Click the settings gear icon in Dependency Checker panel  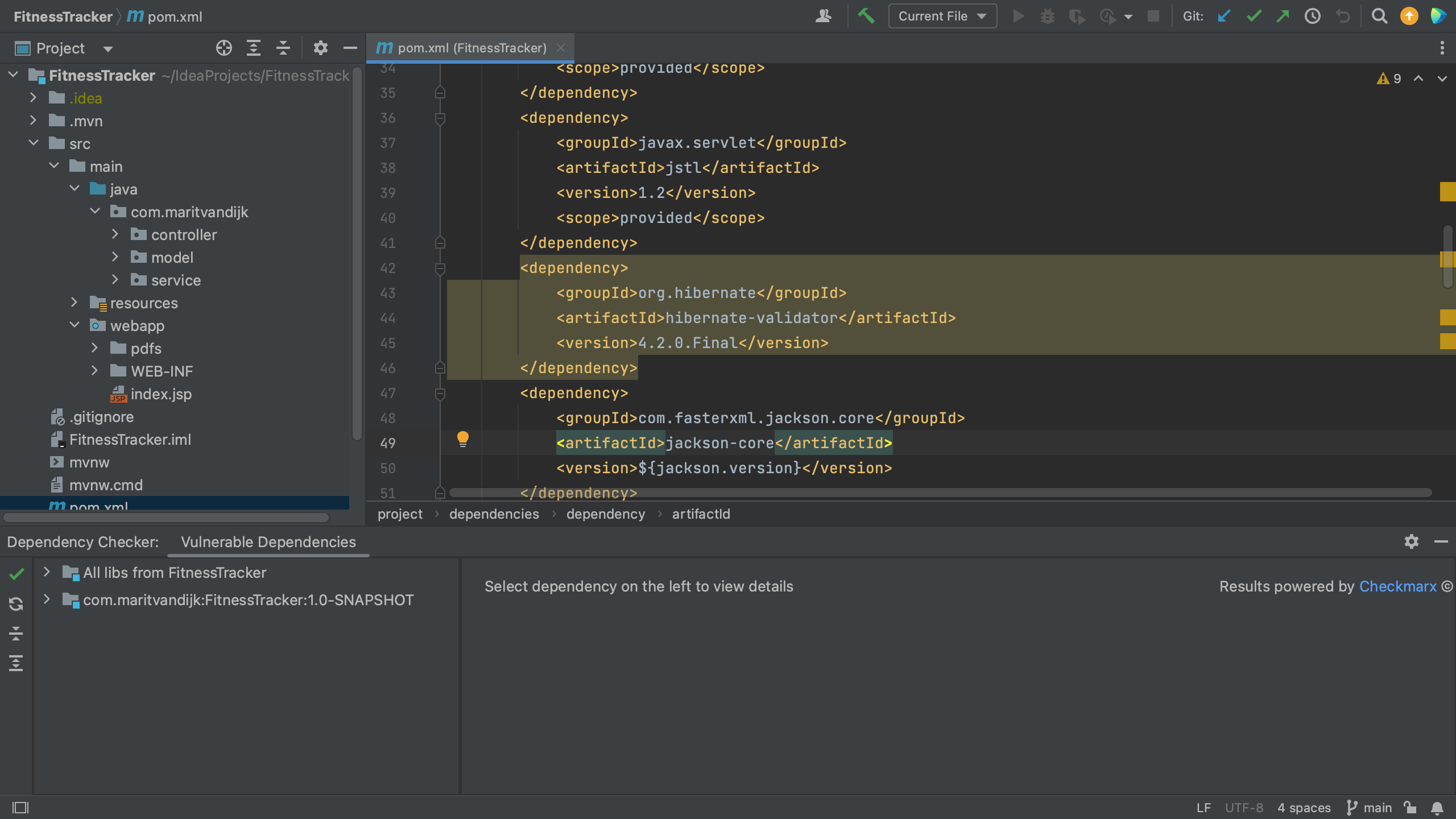click(x=1412, y=540)
